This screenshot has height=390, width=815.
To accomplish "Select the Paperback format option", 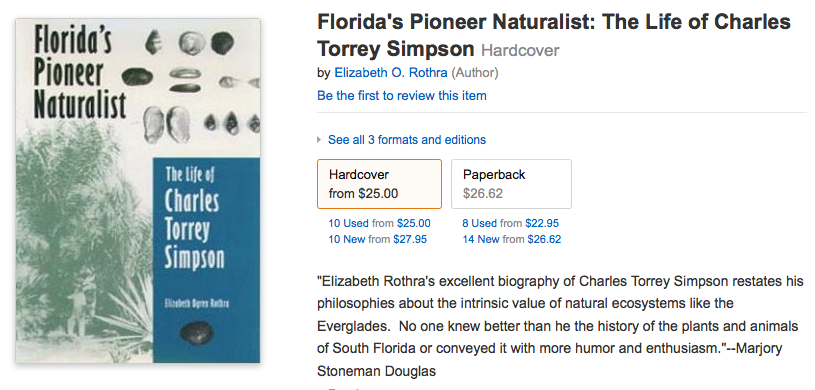I will [x=511, y=184].
